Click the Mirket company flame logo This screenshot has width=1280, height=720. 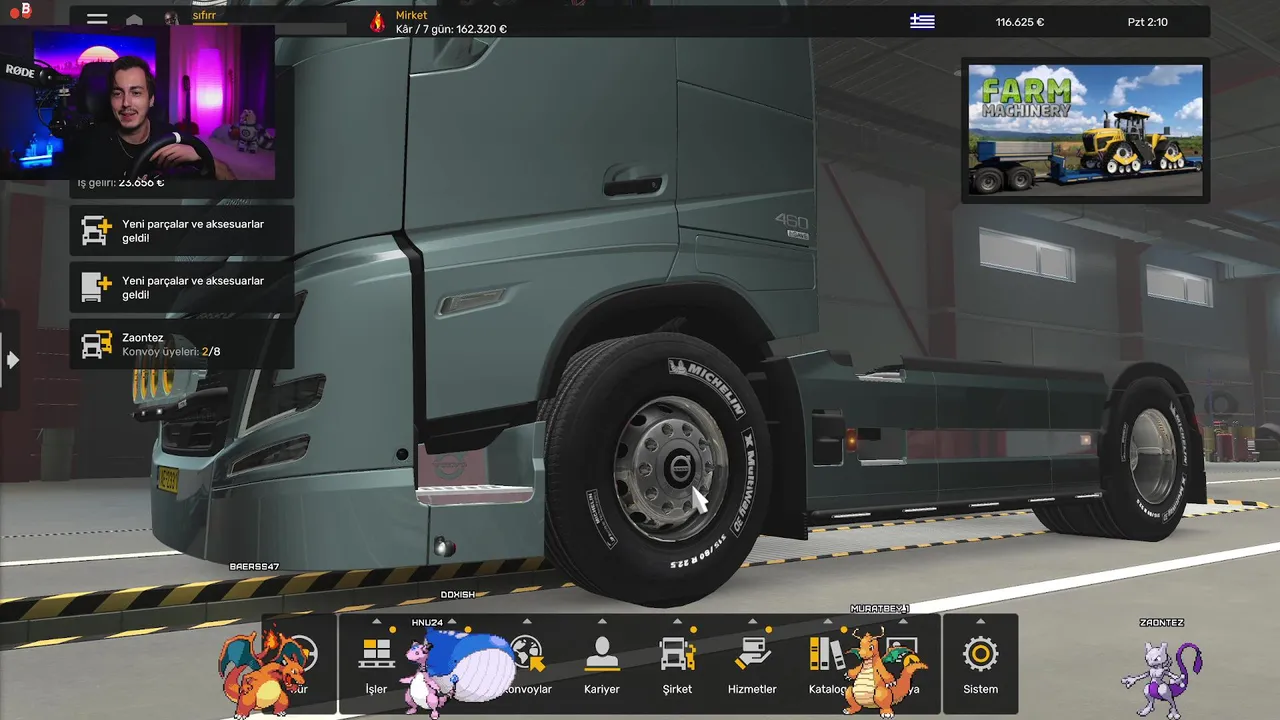[x=377, y=22]
